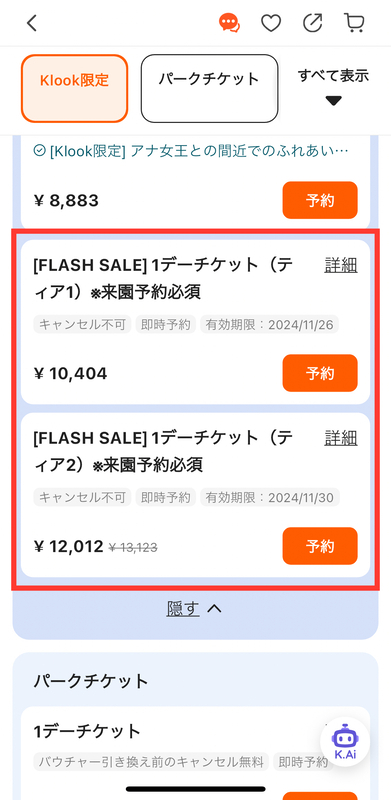Tap 予約 for the ¥8,883 package

pyautogui.click(x=320, y=200)
